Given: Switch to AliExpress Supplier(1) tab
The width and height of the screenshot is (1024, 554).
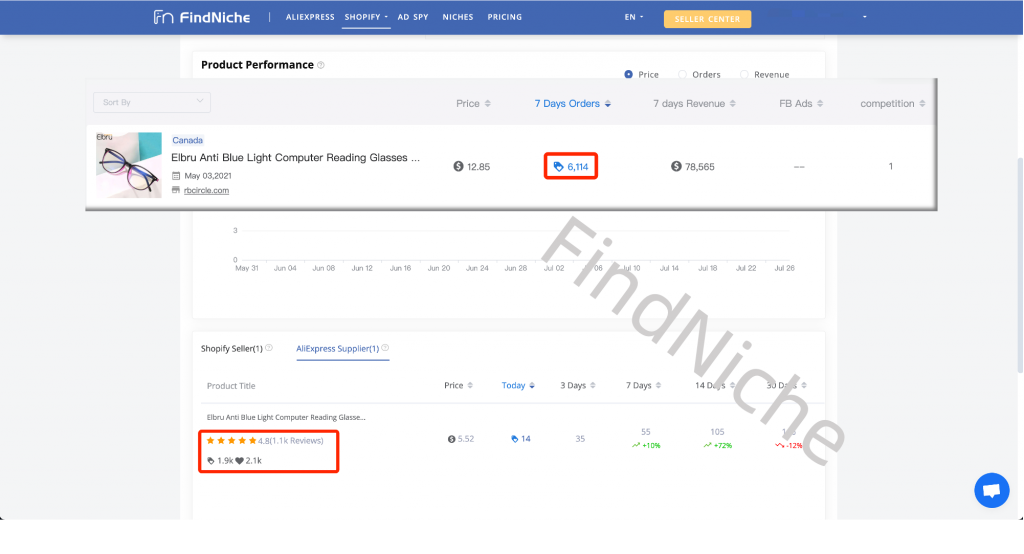Looking at the screenshot, I should (338, 348).
